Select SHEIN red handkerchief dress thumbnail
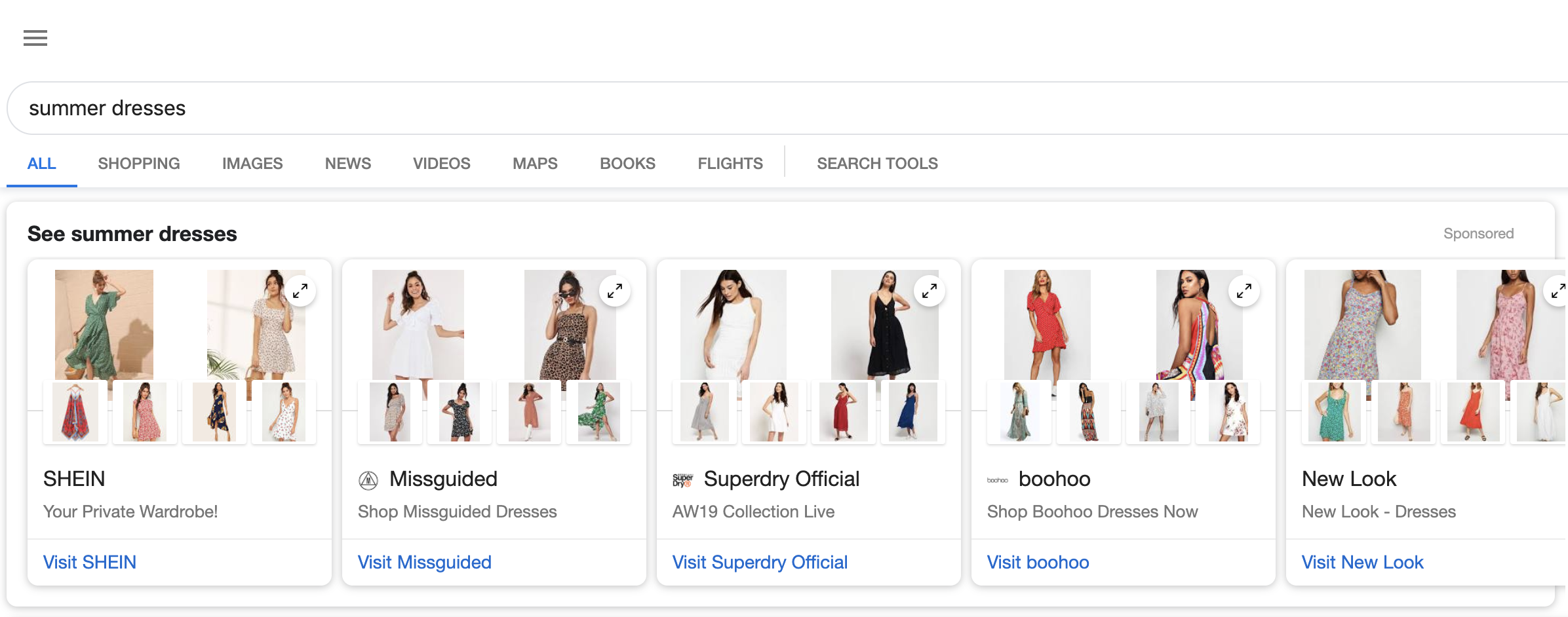The image size is (1568, 617). coord(75,412)
